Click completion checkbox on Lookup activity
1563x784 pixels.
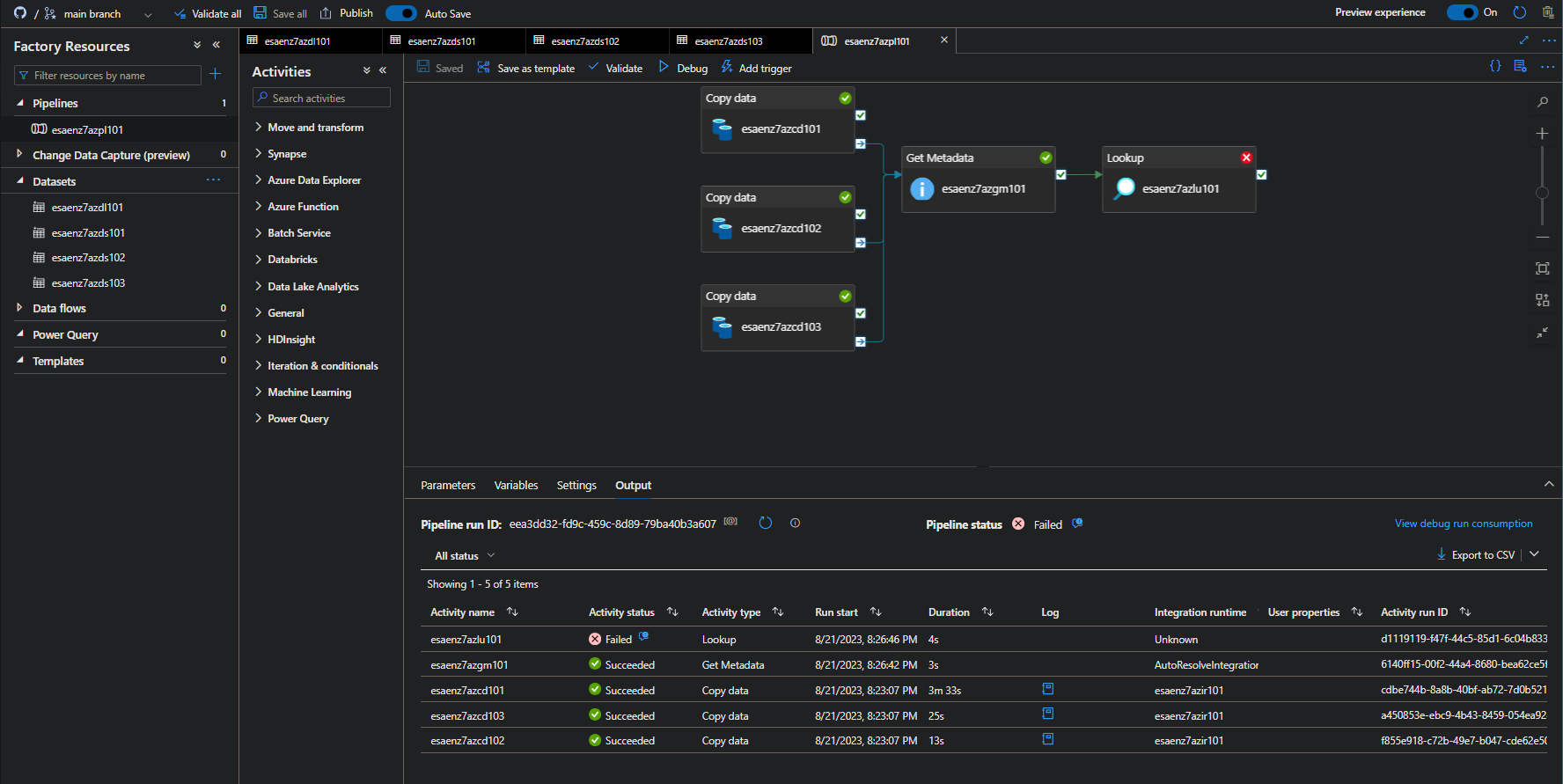(x=1262, y=174)
